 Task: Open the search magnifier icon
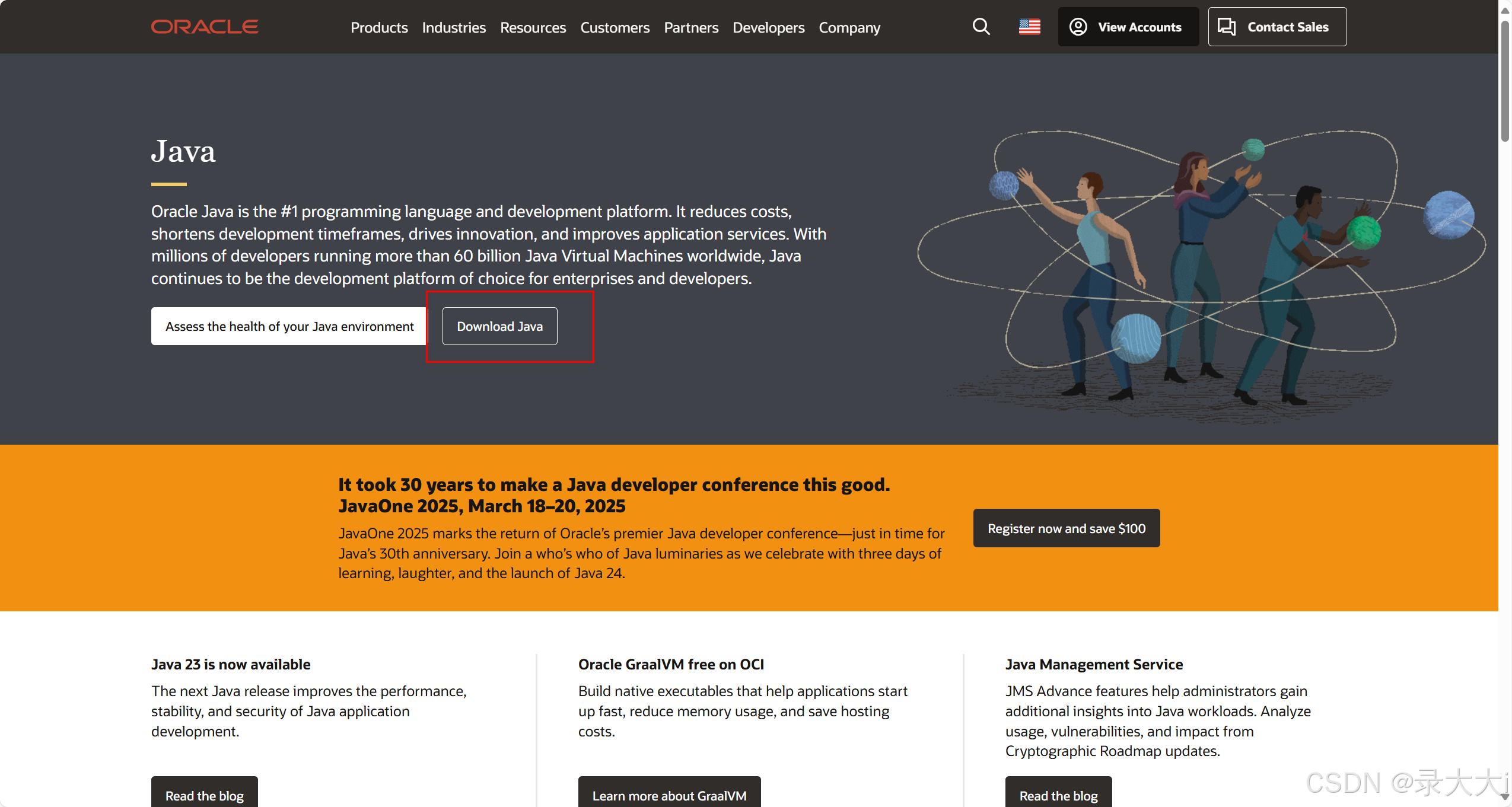981,27
